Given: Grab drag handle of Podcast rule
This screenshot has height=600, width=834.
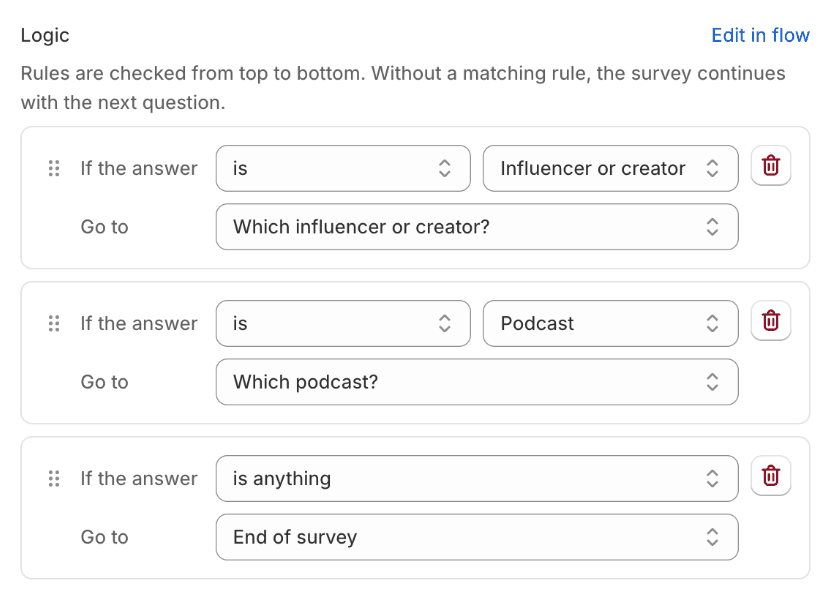Looking at the screenshot, I should click(x=54, y=323).
